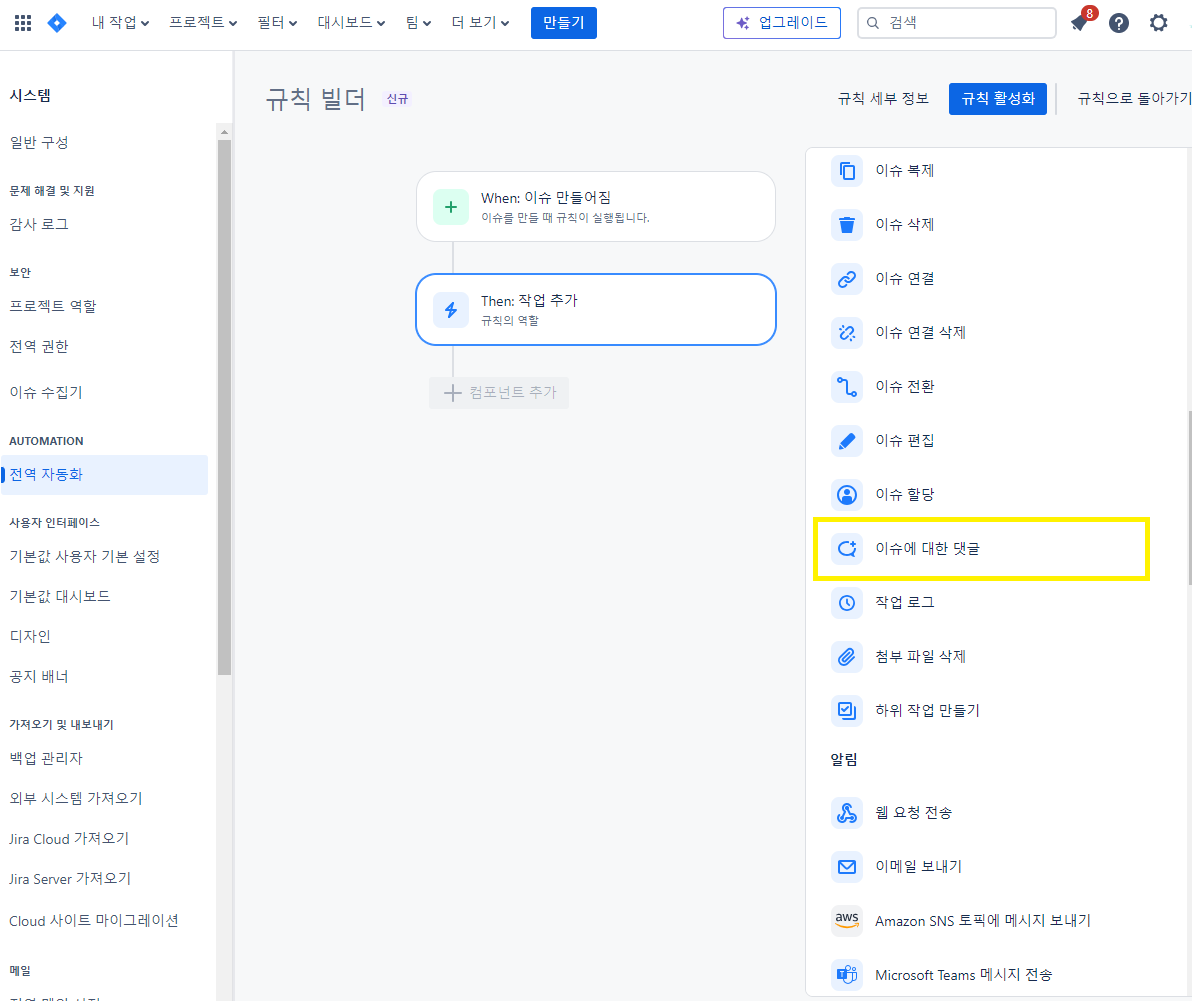1203x1001 pixels.
Task: Click the 규칙 활성화 button
Action: (998, 99)
